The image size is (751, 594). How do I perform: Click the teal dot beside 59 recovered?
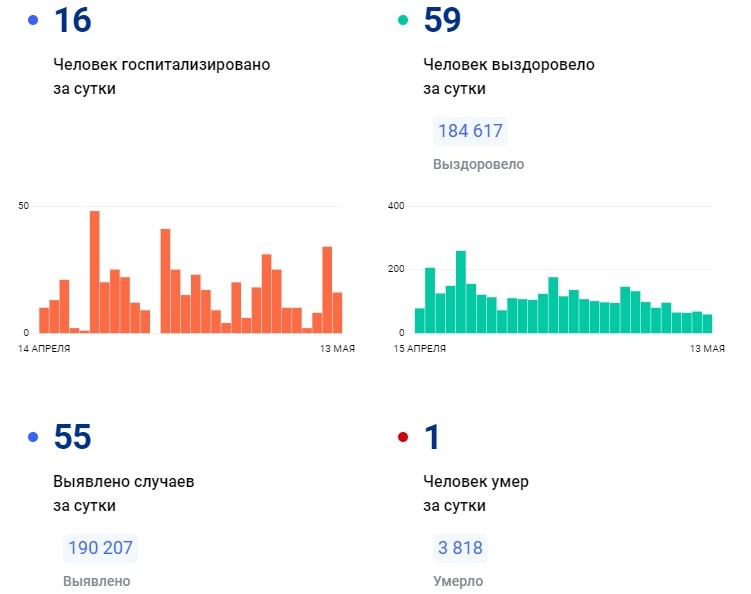pyautogui.click(x=403, y=20)
